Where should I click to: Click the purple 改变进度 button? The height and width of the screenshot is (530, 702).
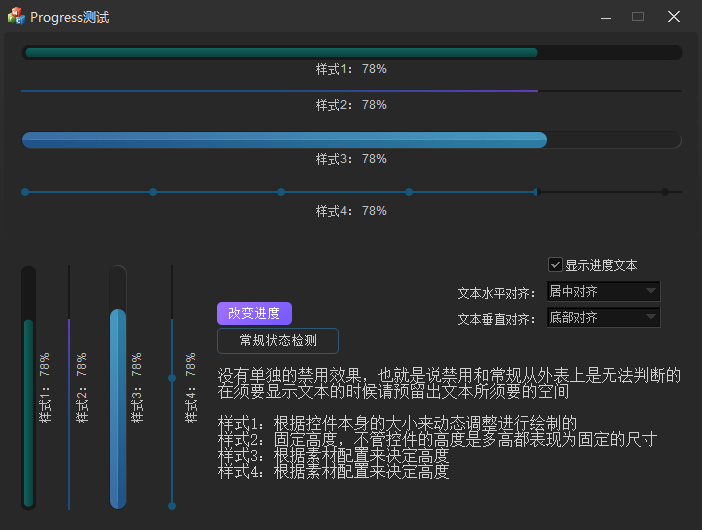[x=254, y=313]
